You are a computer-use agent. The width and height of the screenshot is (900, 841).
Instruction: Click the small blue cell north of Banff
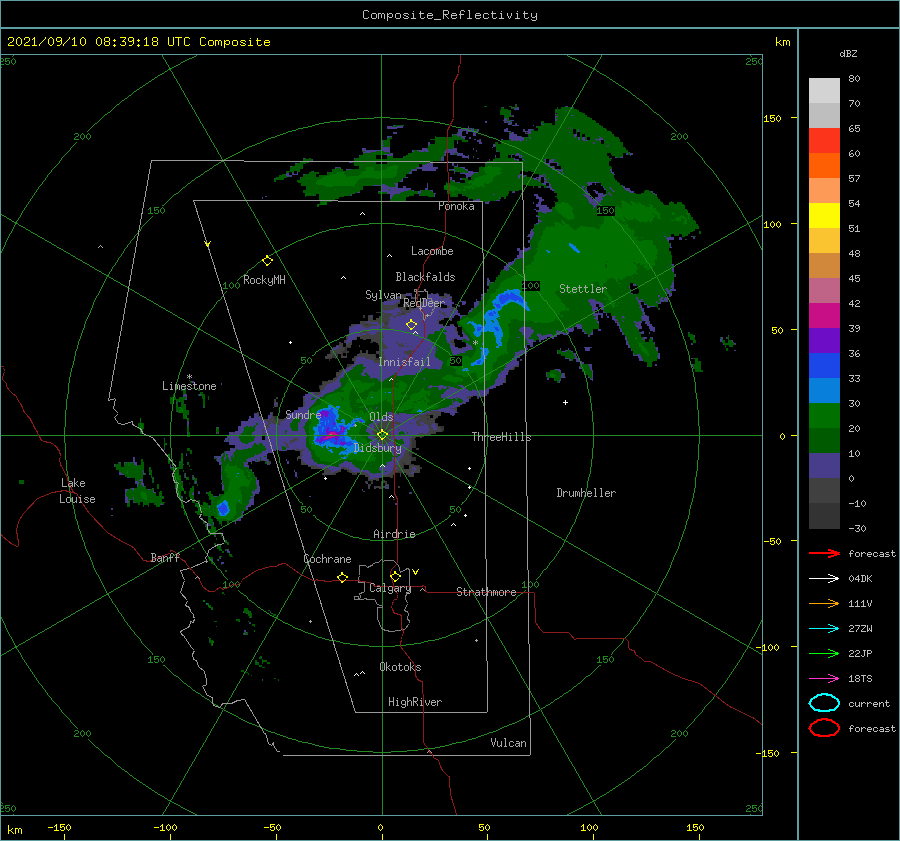coord(223,507)
